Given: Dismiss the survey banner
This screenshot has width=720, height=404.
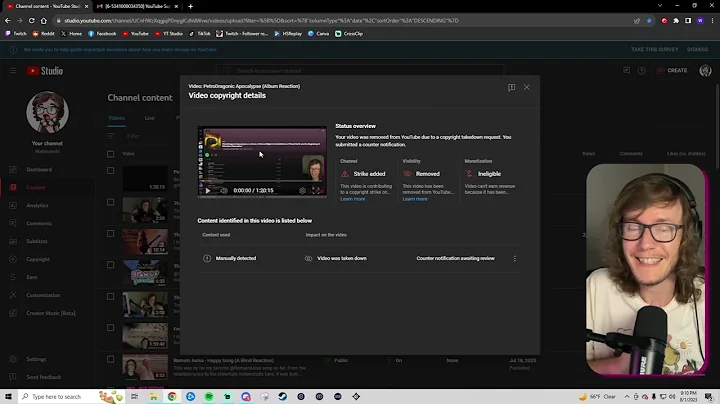Looking at the screenshot, I should 697,50.
